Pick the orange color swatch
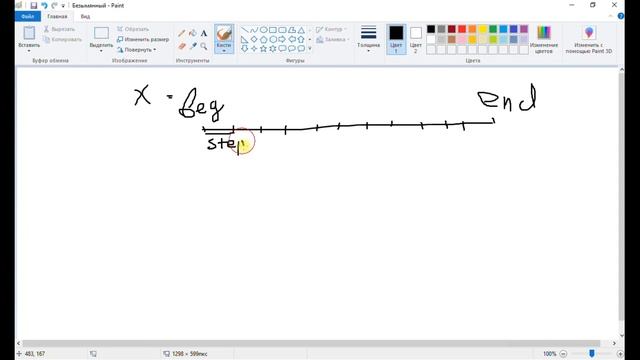 click(x=472, y=29)
